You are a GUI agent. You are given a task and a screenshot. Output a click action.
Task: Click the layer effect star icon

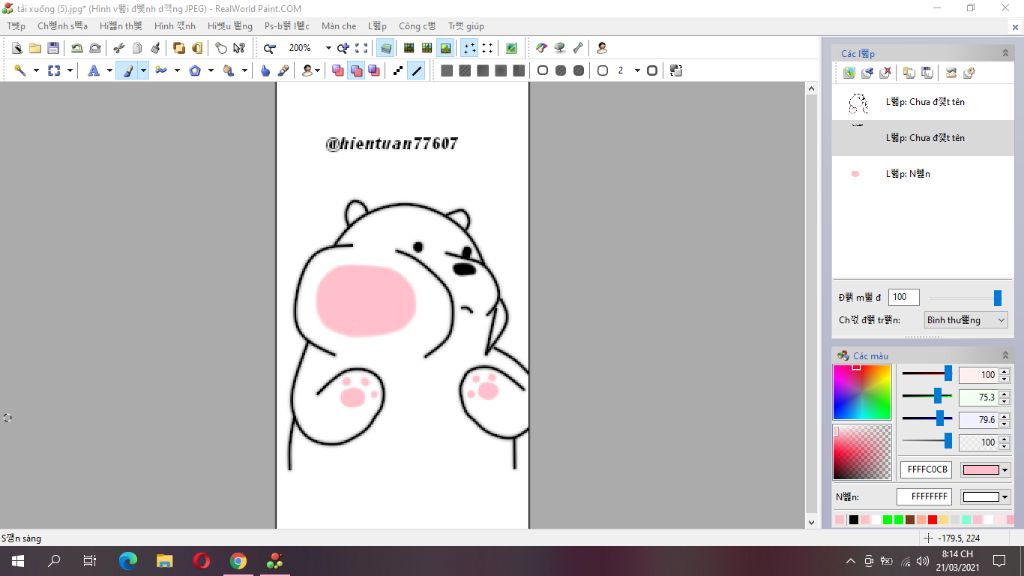tap(969, 72)
